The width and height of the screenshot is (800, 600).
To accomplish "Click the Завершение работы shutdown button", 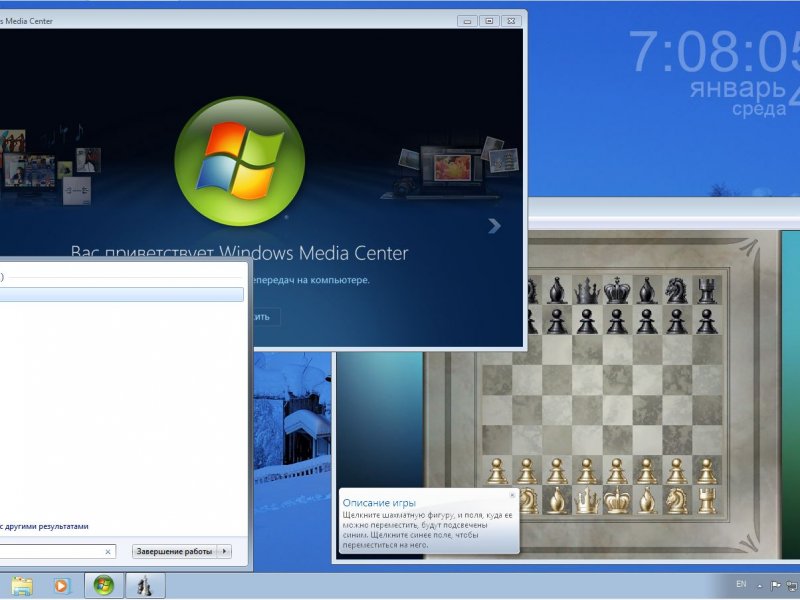I will (x=174, y=551).
